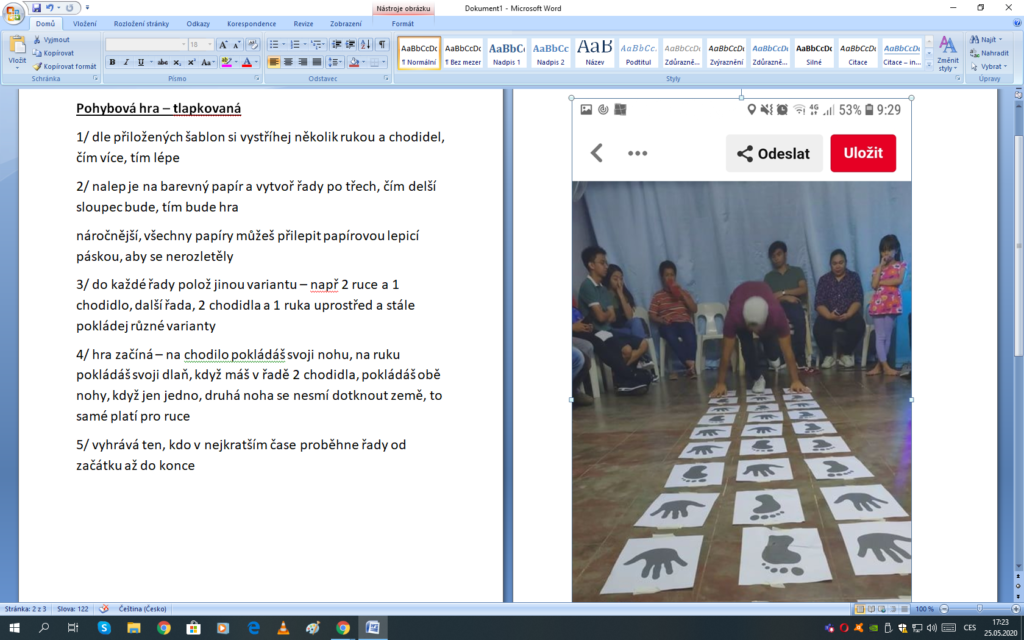Shrink font size with the smaller A icon

[236, 44]
